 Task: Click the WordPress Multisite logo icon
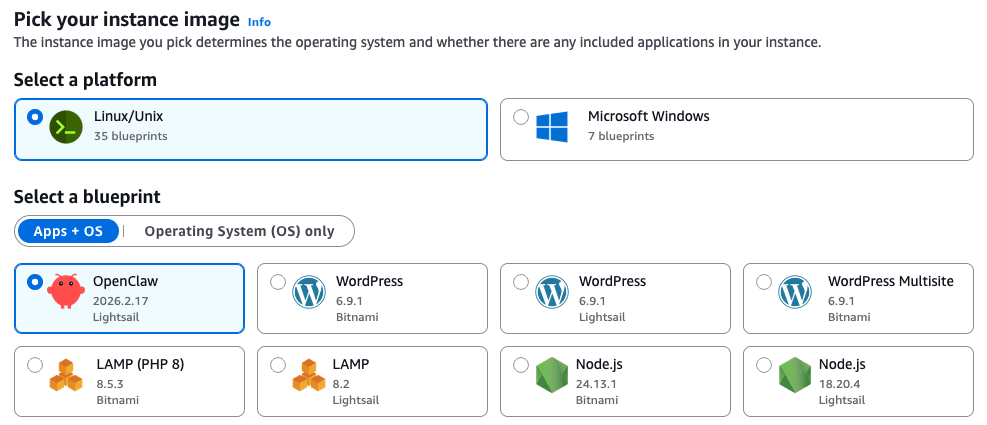tap(795, 292)
